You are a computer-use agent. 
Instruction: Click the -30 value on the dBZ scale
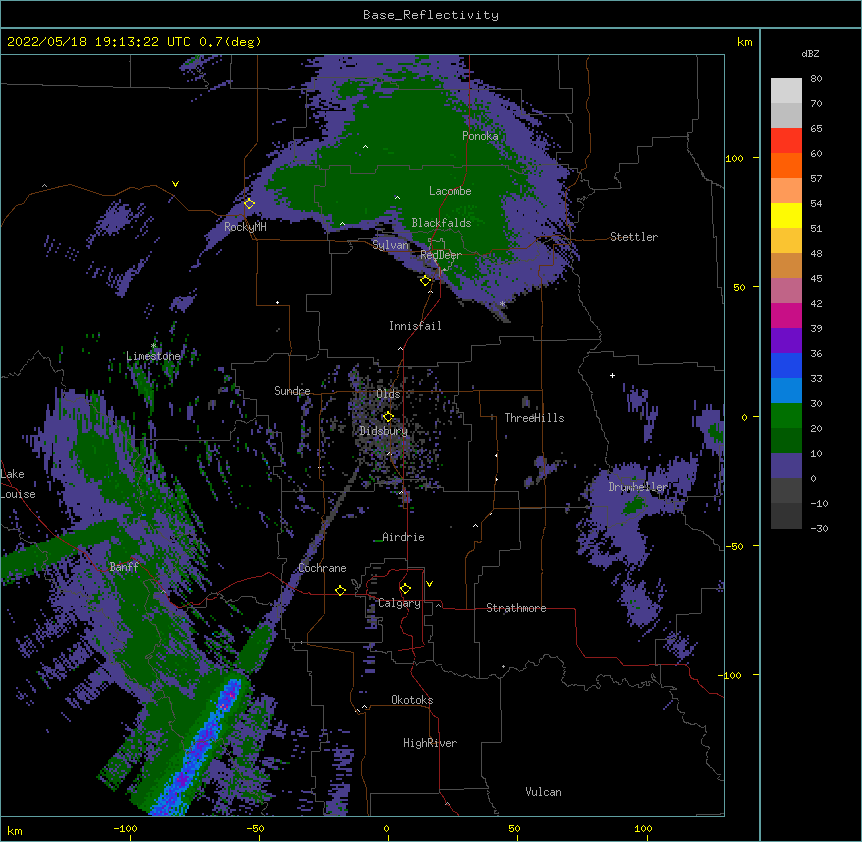coord(819,528)
